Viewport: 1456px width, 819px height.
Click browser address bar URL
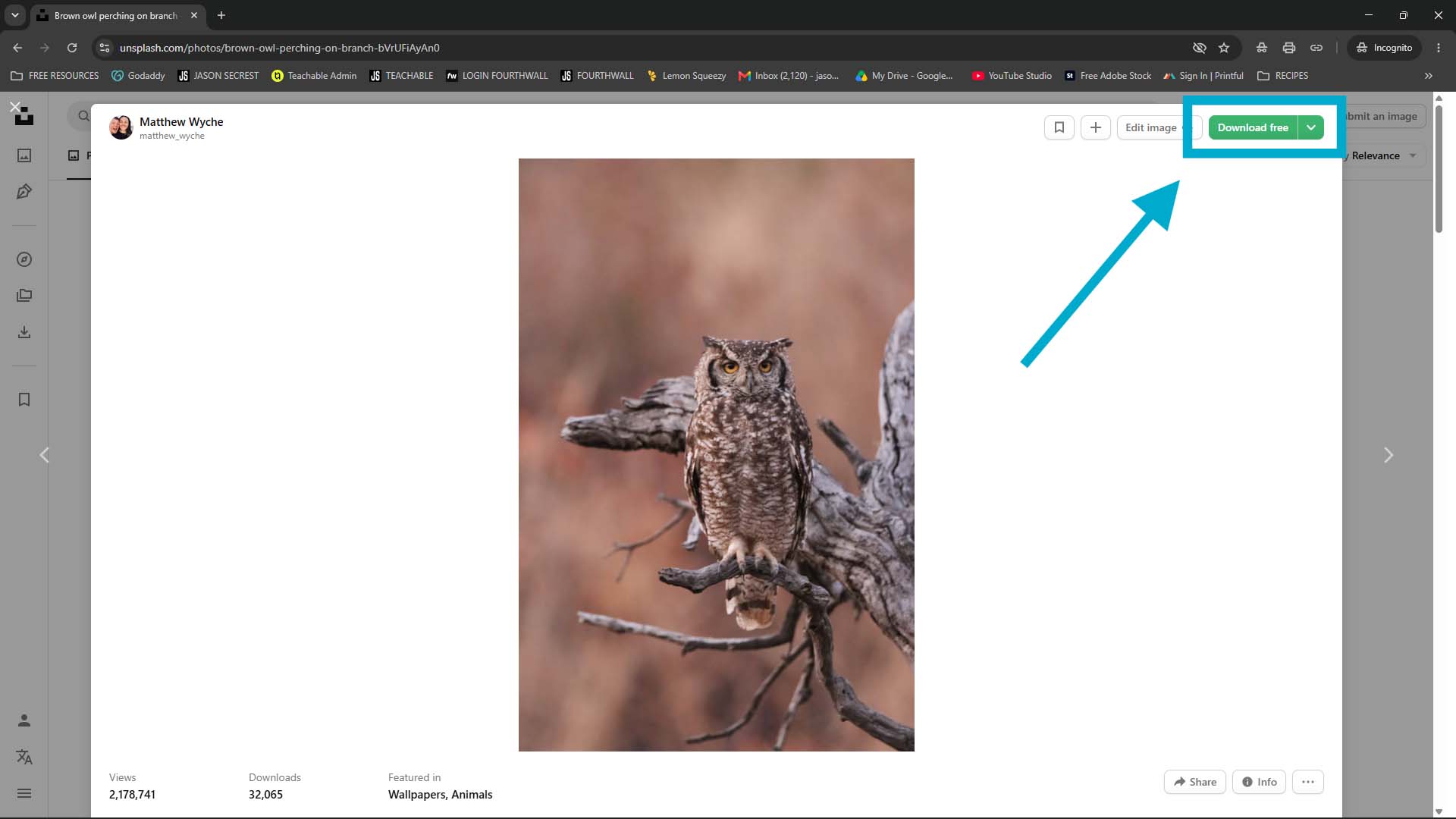pyautogui.click(x=279, y=48)
